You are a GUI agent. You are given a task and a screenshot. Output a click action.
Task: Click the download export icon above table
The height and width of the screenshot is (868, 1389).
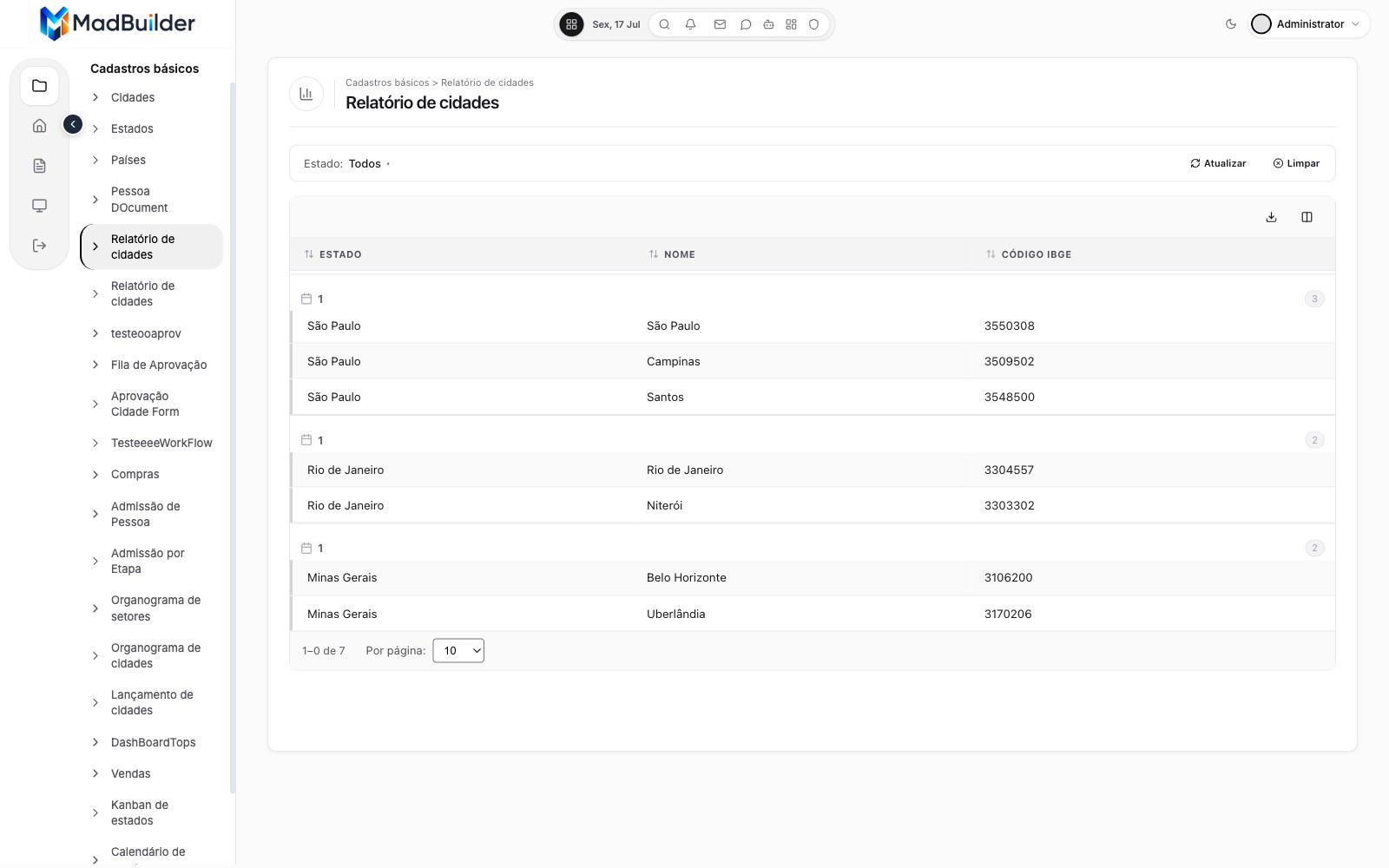(1271, 217)
